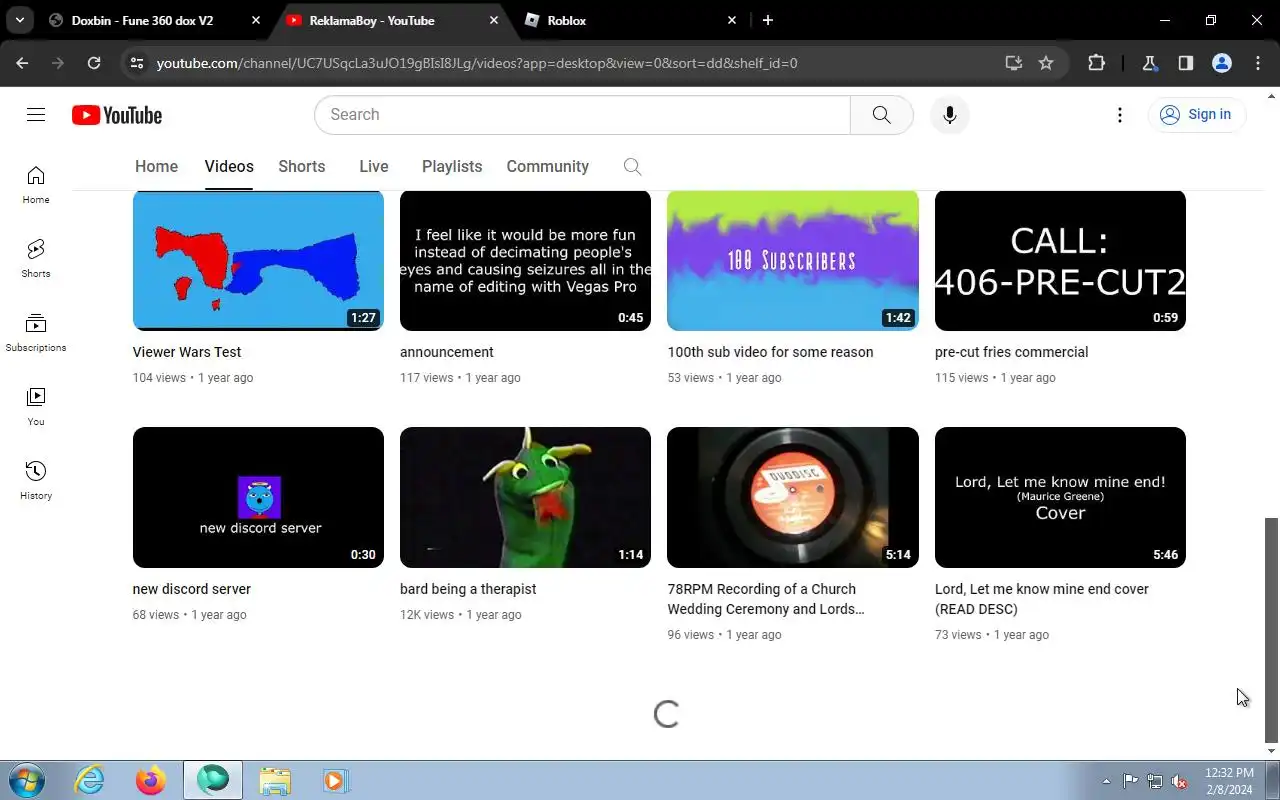Open the channel Playlists tab
This screenshot has height=800, width=1280.
[x=452, y=167]
